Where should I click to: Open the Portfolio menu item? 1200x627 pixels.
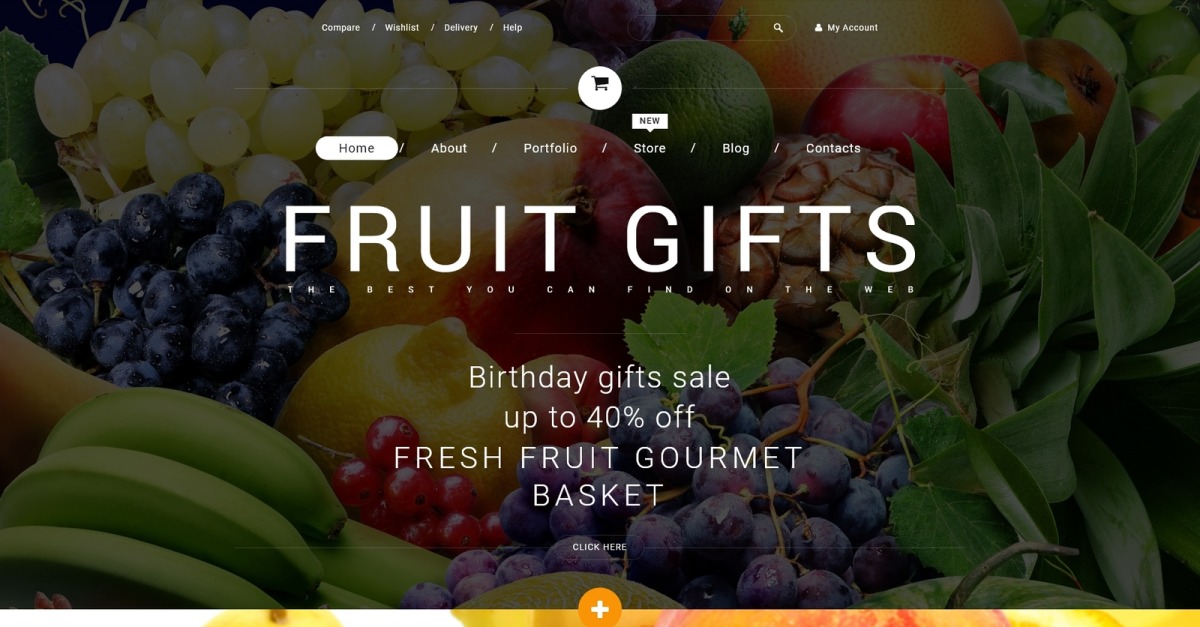550,148
